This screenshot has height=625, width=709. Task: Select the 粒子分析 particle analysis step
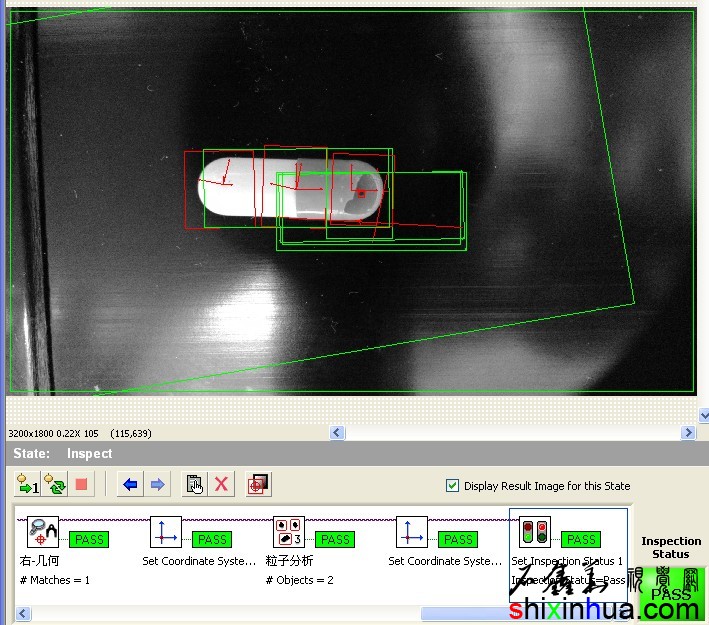(x=289, y=533)
